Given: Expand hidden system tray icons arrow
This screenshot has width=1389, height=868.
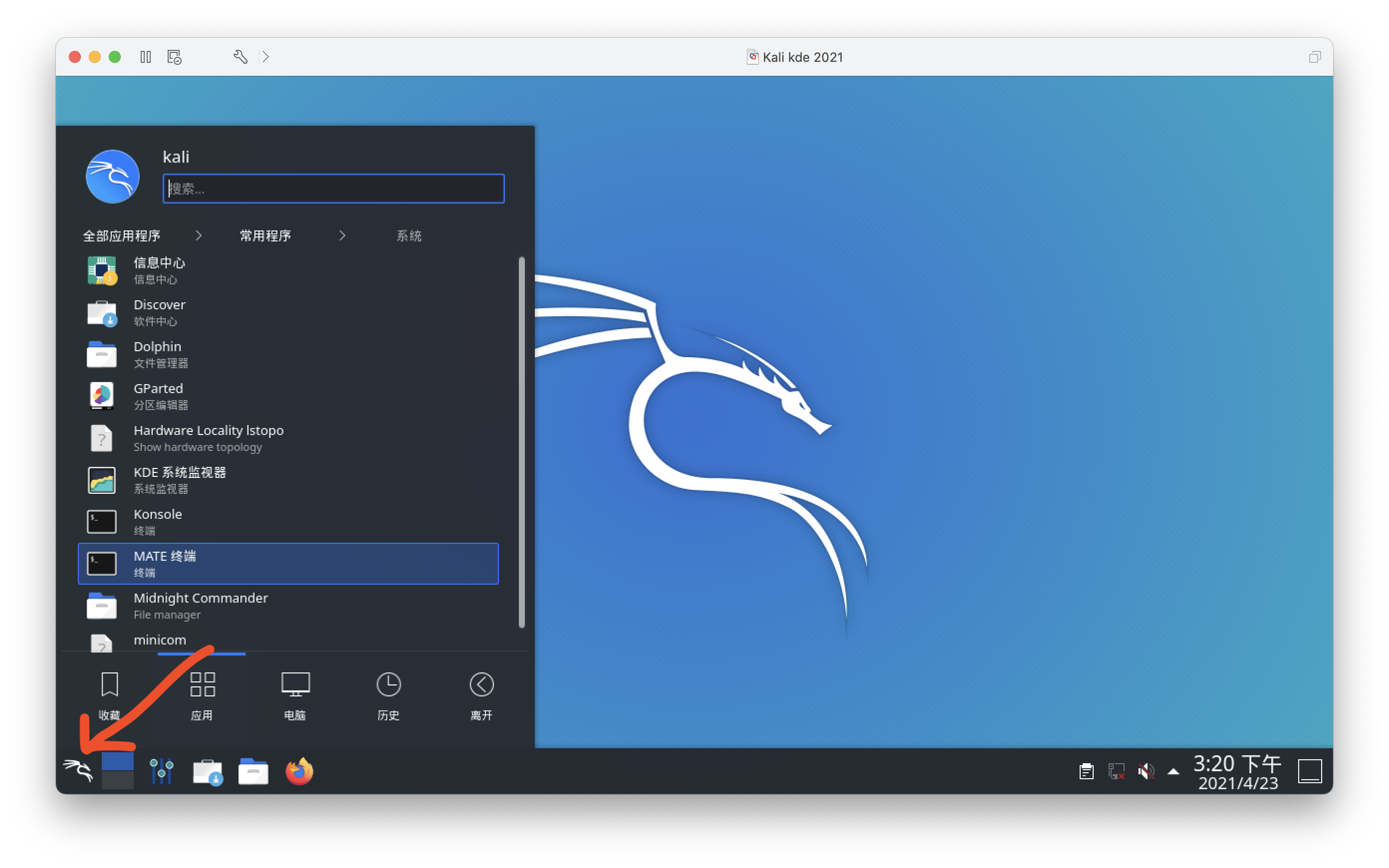Looking at the screenshot, I should pos(1173,772).
